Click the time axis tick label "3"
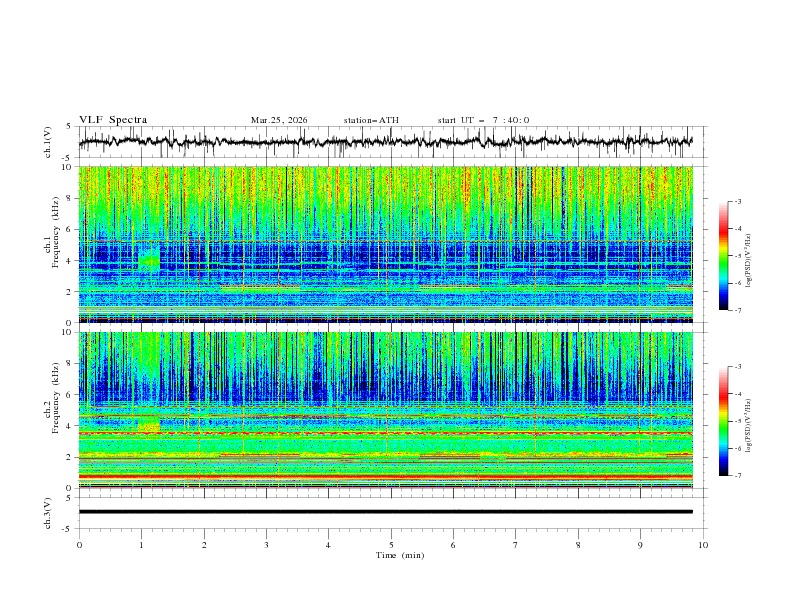 click(266, 545)
